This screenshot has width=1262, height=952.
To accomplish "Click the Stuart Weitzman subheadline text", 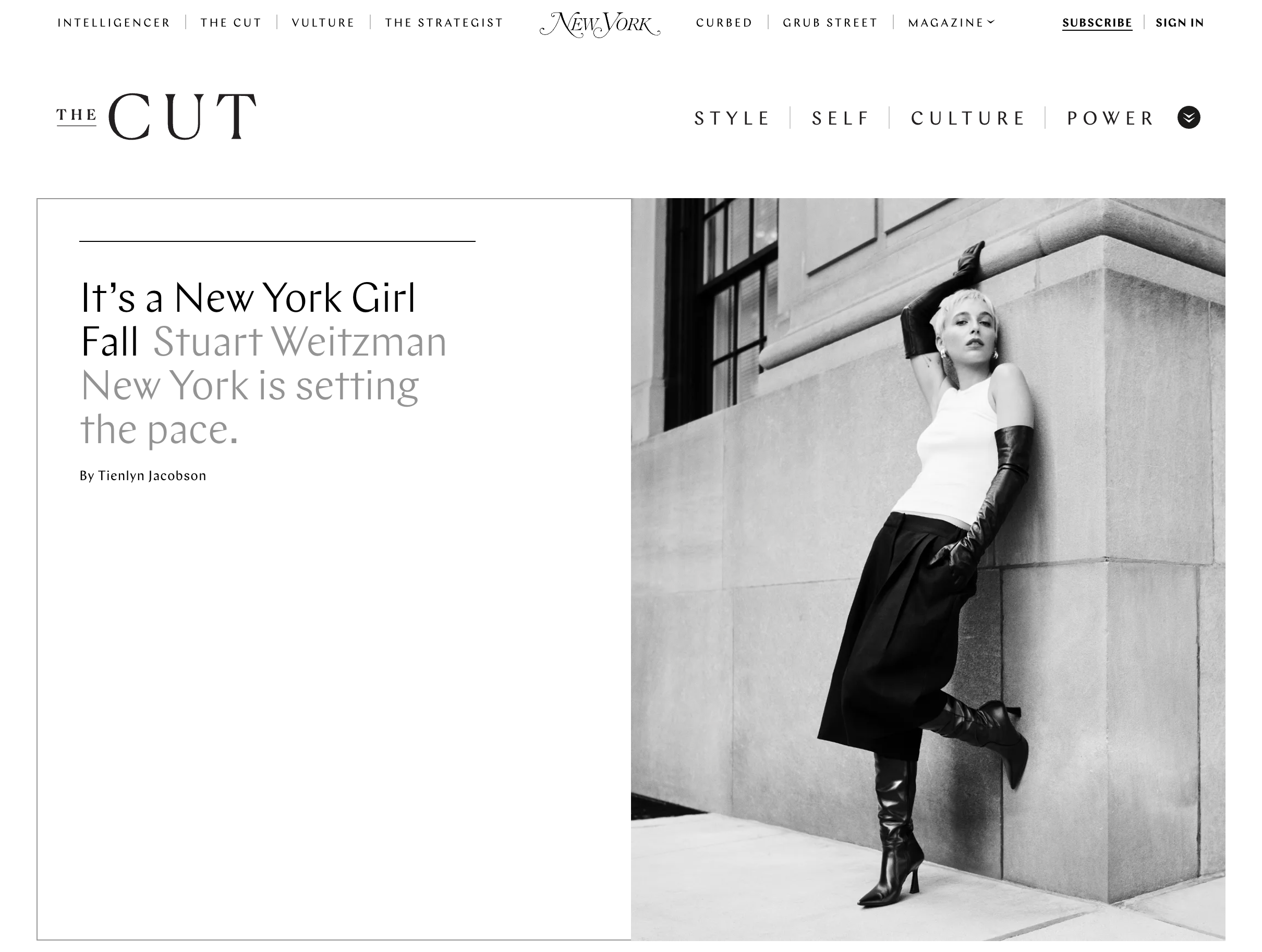I will 263,385.
